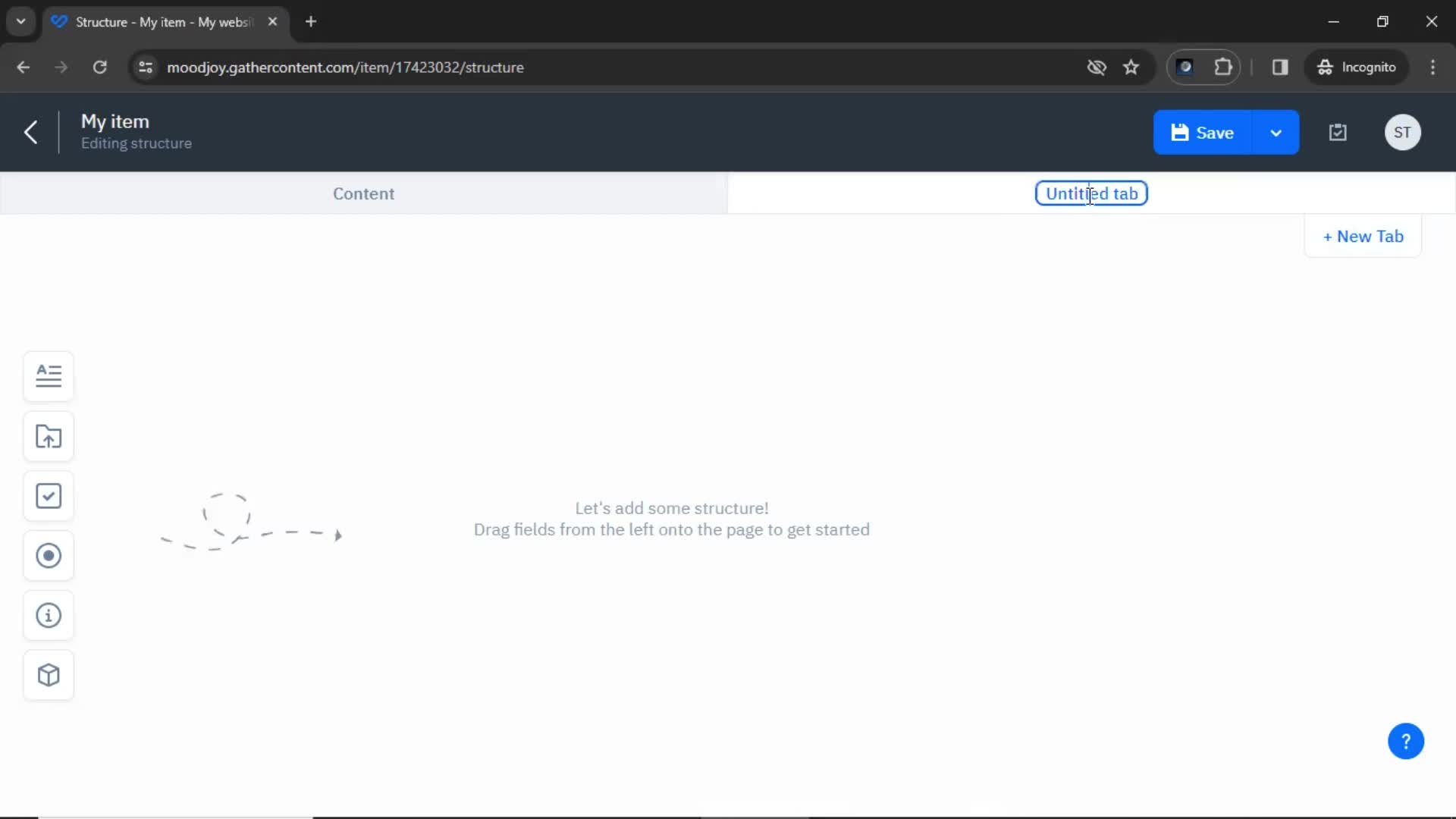Viewport: 1456px width, 819px height.
Task: Open the tab search dropdown chevron
Action: pyautogui.click(x=21, y=21)
